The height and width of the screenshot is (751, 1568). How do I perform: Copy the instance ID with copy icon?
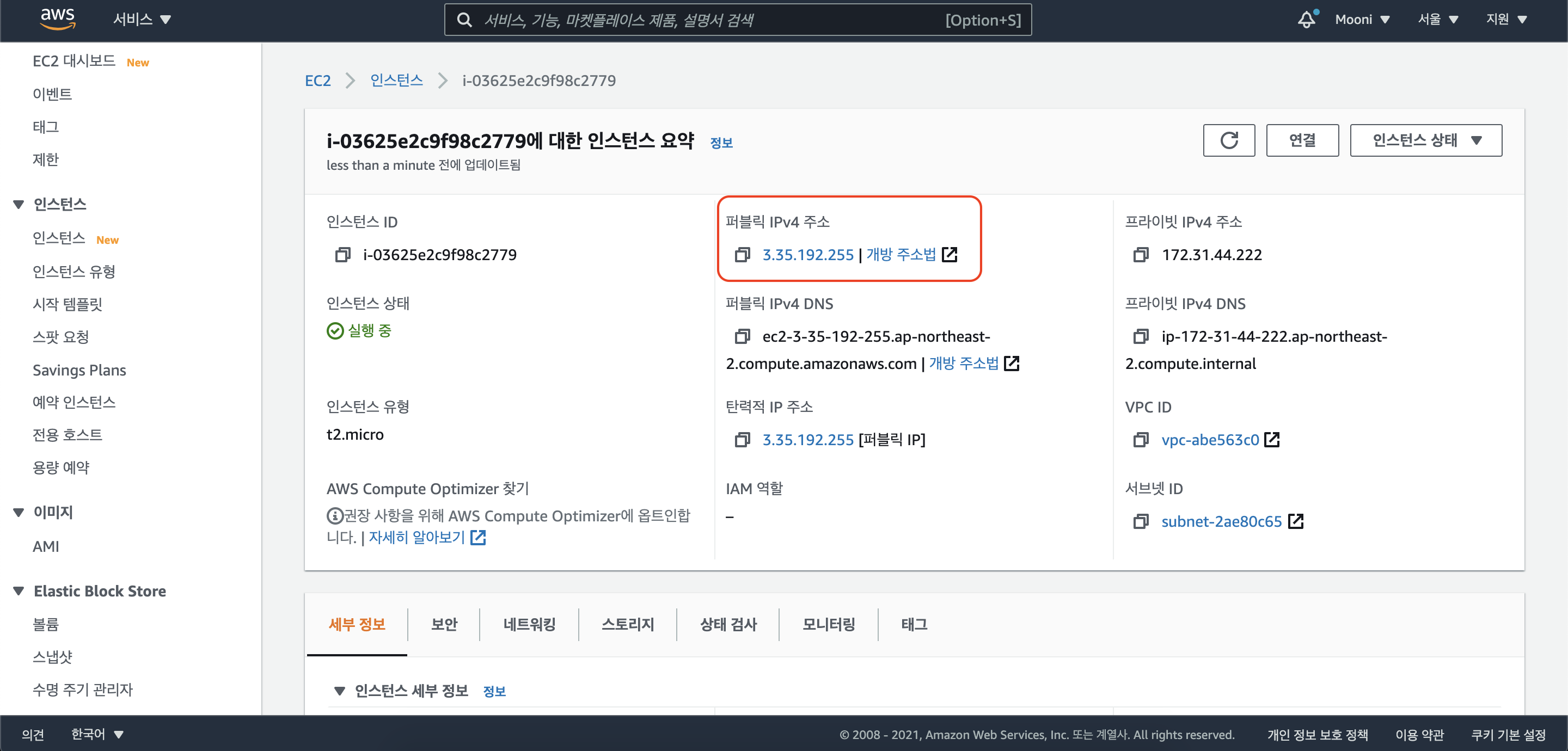click(342, 254)
